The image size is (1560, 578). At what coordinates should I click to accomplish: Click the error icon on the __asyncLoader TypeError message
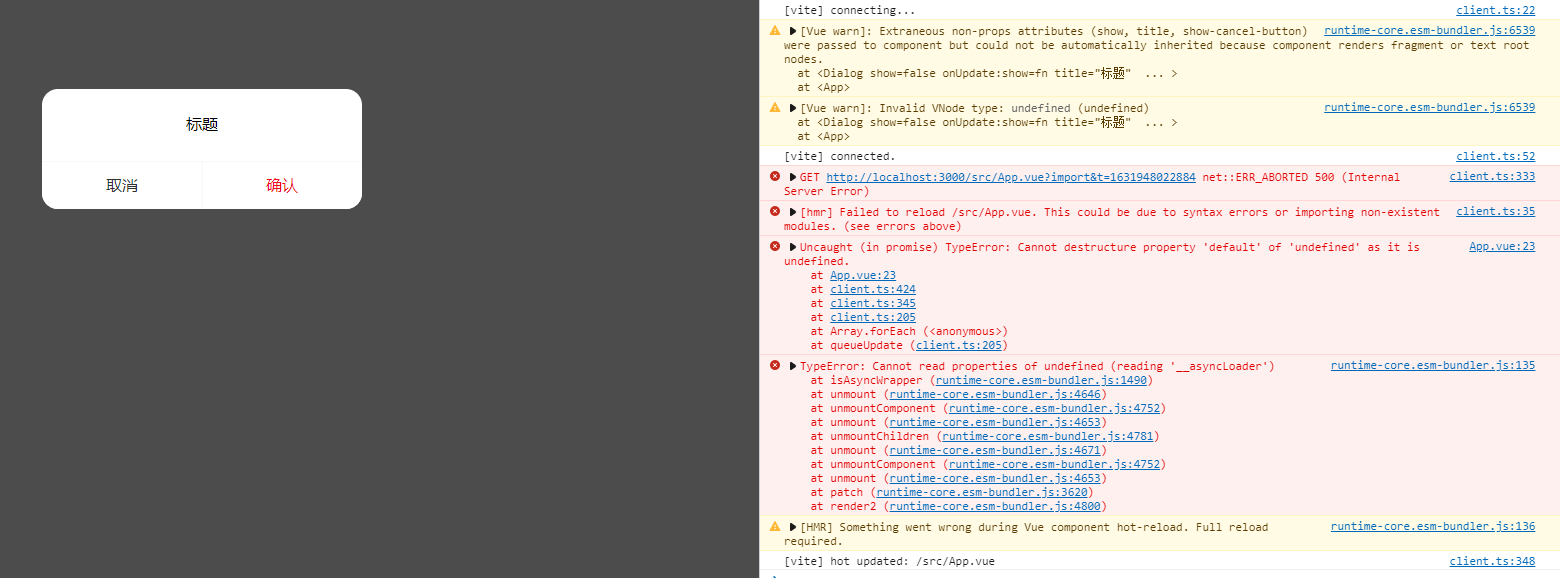pyautogui.click(x=775, y=365)
